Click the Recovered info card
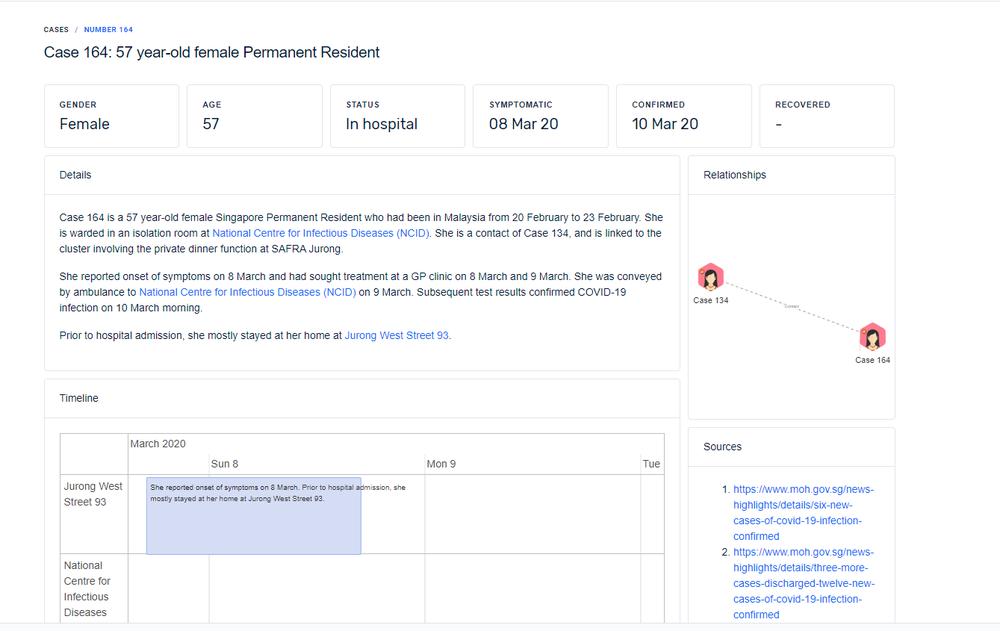This screenshot has width=1000, height=631. click(x=827, y=116)
